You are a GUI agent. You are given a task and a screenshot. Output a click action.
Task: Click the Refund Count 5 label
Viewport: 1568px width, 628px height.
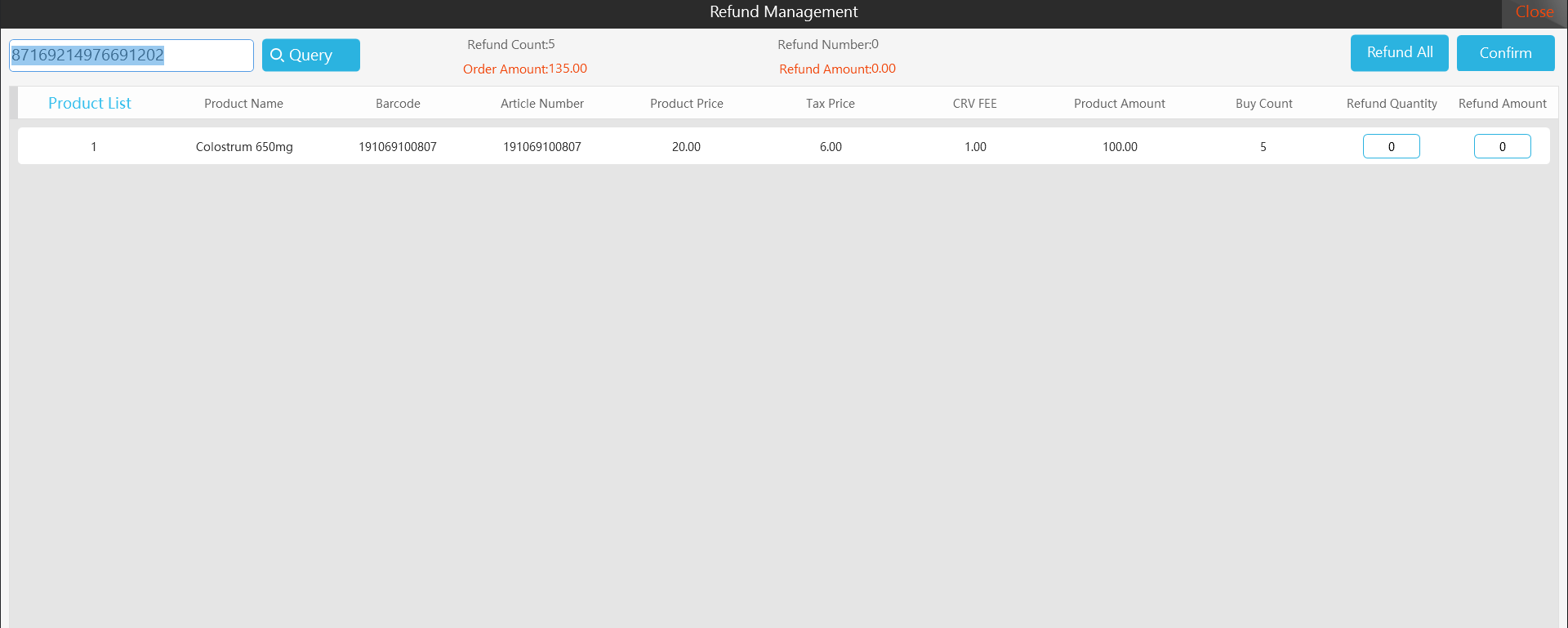click(x=510, y=45)
